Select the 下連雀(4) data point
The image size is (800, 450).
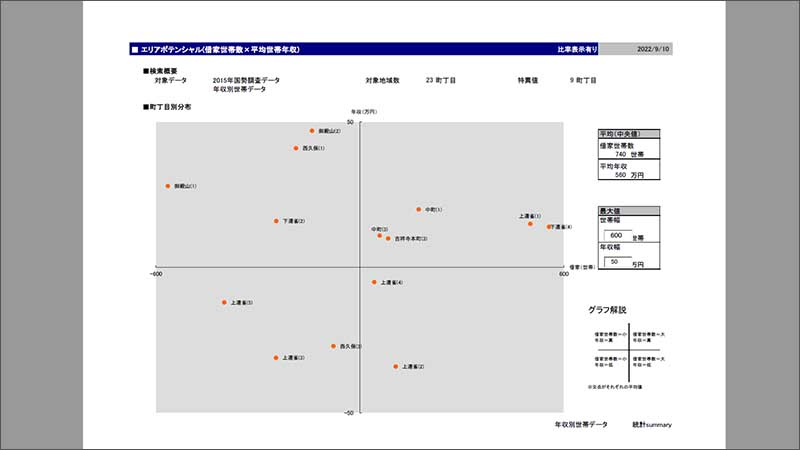[548, 227]
